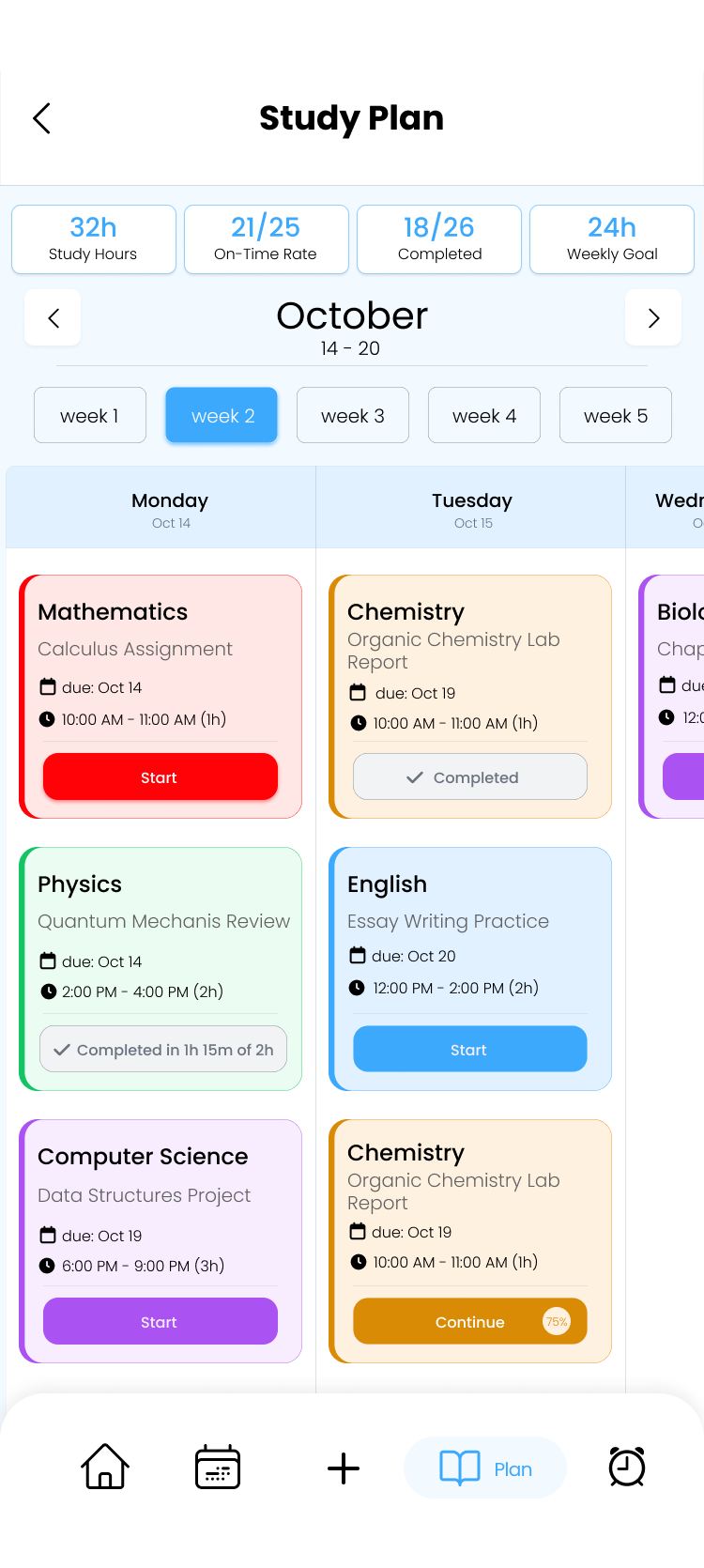Viewport: 704px width, 1568px height.
Task: Click the calendar icon on Mathematics card
Action: click(49, 687)
